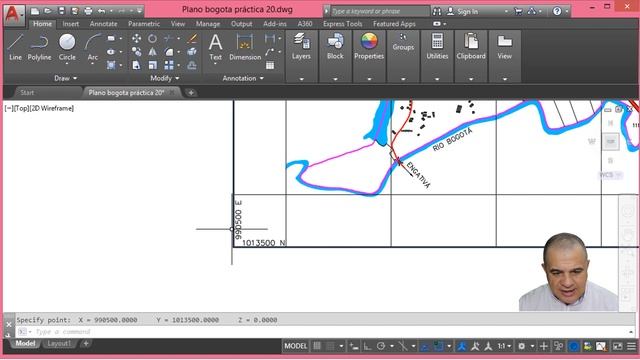
Task: Click the Offset tool icon
Action: pyautogui.click(x=192, y=65)
